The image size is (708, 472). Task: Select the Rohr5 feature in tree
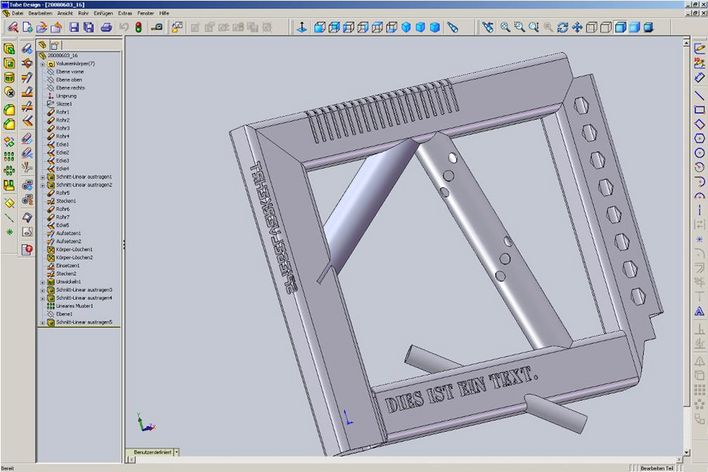tap(63, 192)
